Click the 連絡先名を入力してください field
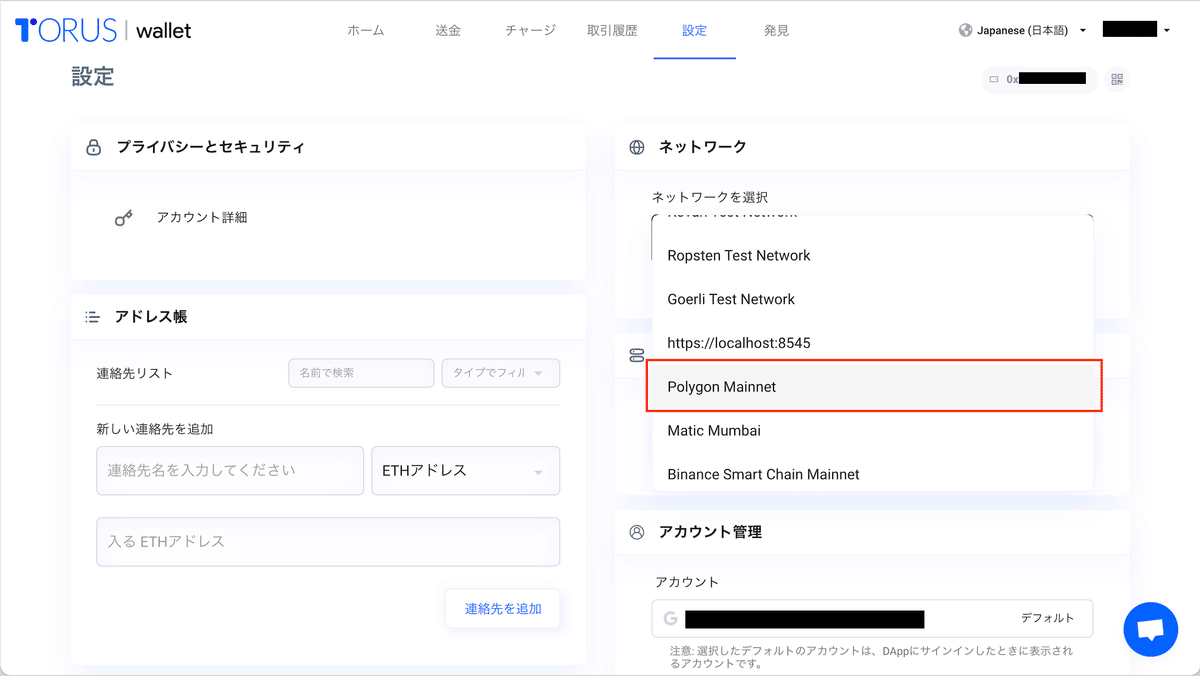The width and height of the screenshot is (1200, 676). [x=230, y=470]
